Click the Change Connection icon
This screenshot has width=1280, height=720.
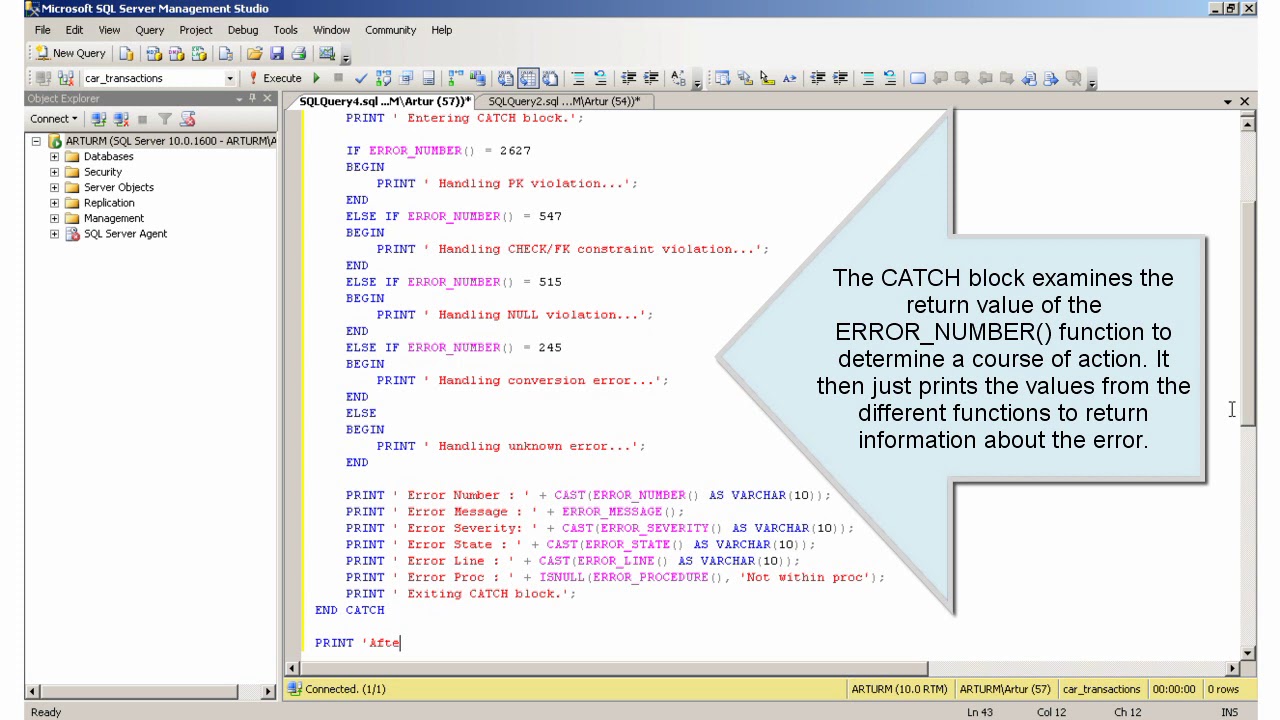[x=65, y=78]
